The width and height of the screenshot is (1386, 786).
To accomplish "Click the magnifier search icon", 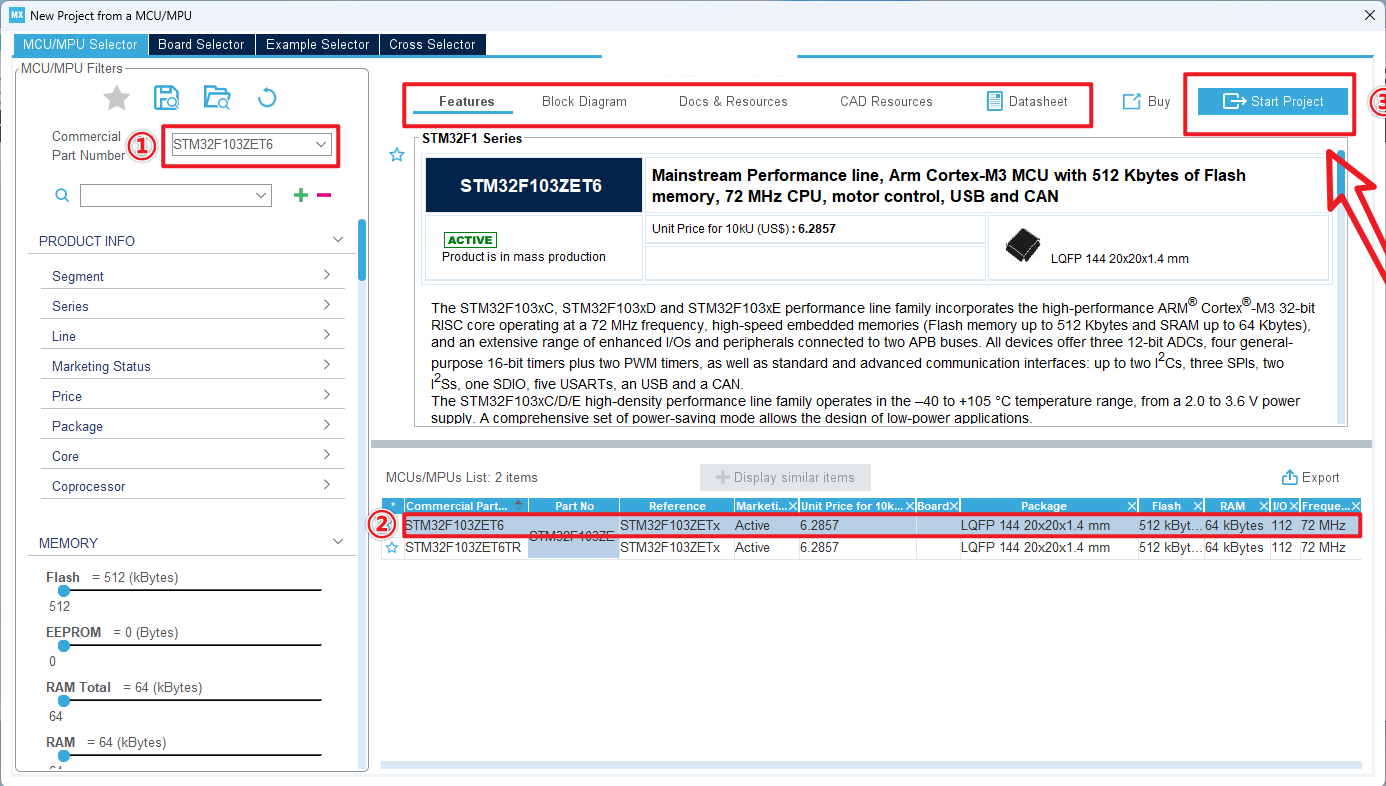I will [x=62, y=196].
